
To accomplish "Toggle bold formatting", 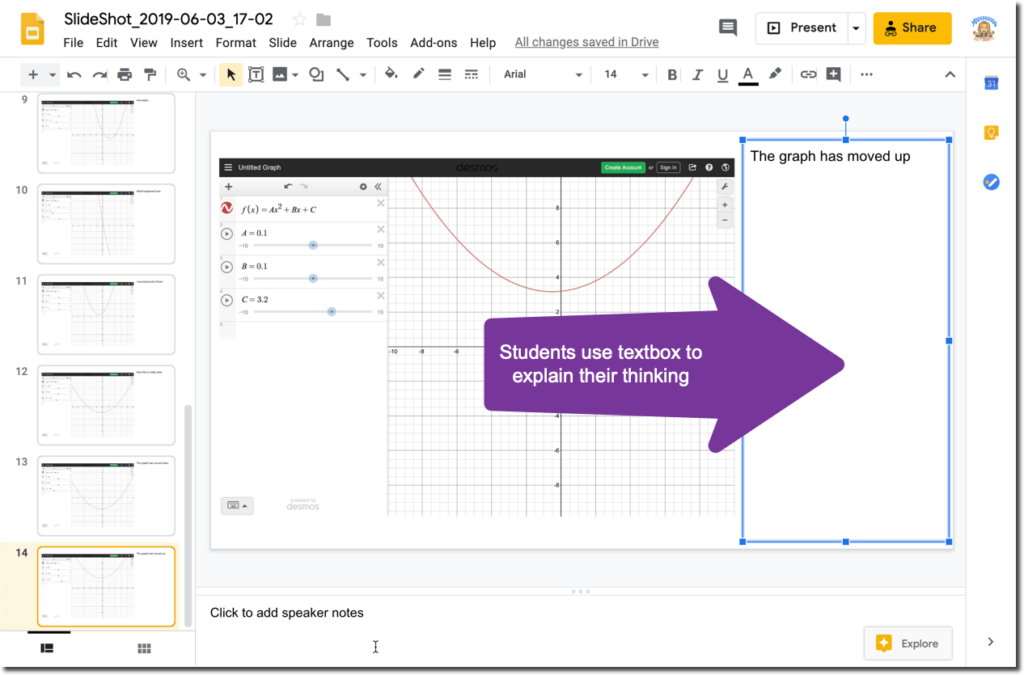I will [x=672, y=74].
